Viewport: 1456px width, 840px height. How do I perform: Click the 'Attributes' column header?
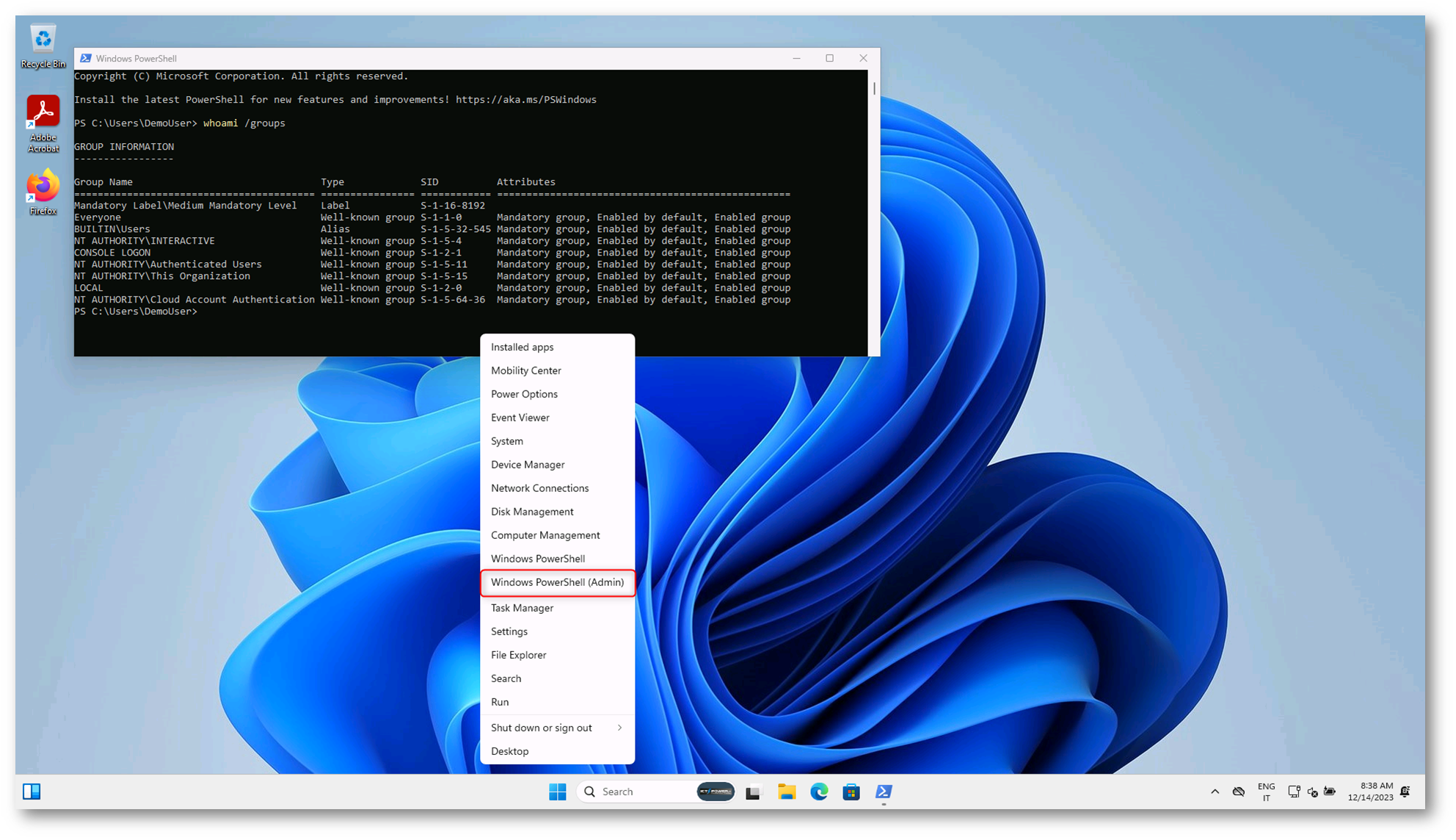pyautogui.click(x=525, y=181)
